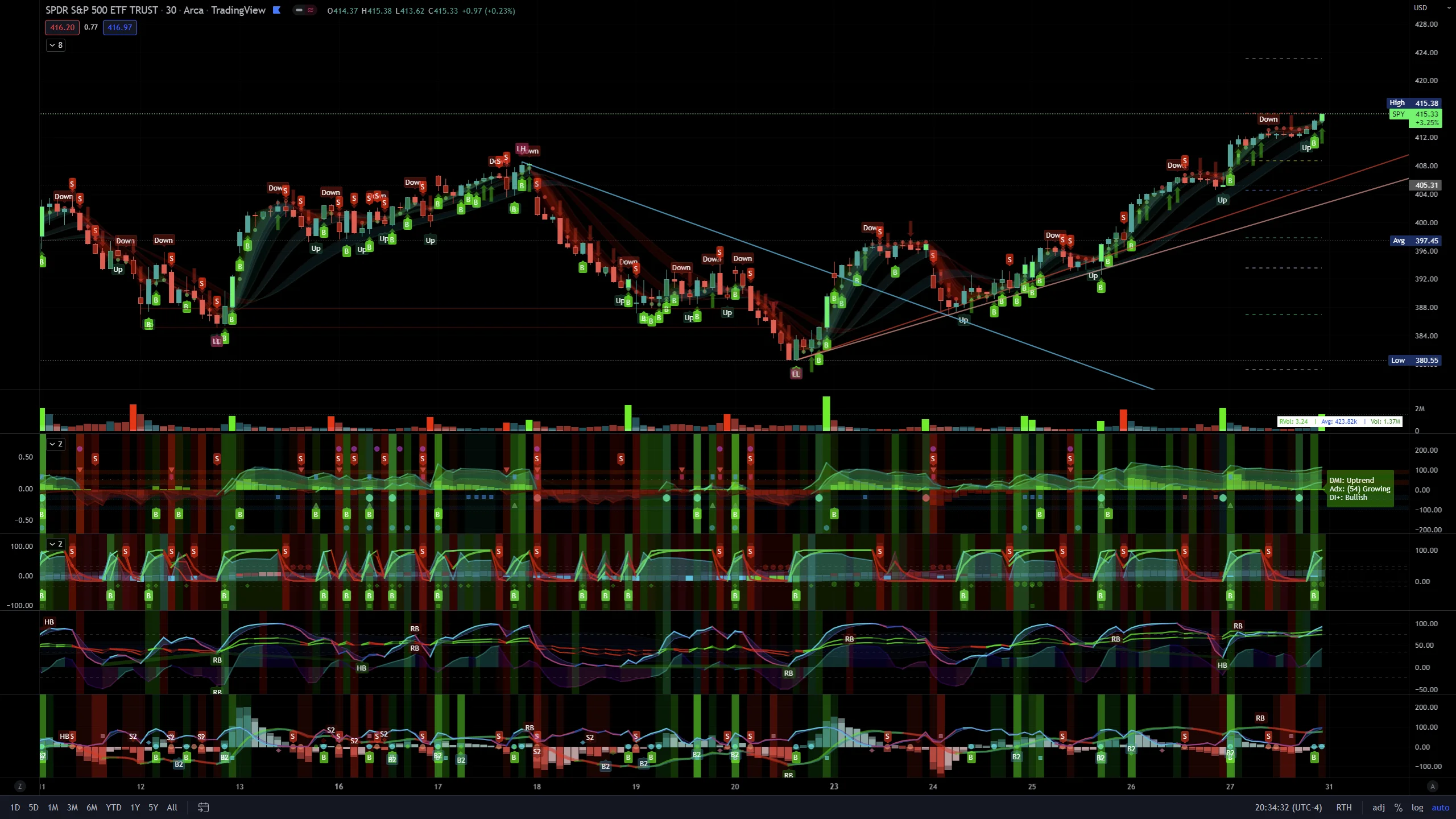Image resolution: width=1456 pixels, height=819 pixels.
Task: Click the O414.37 open value in header
Action: tap(342, 11)
